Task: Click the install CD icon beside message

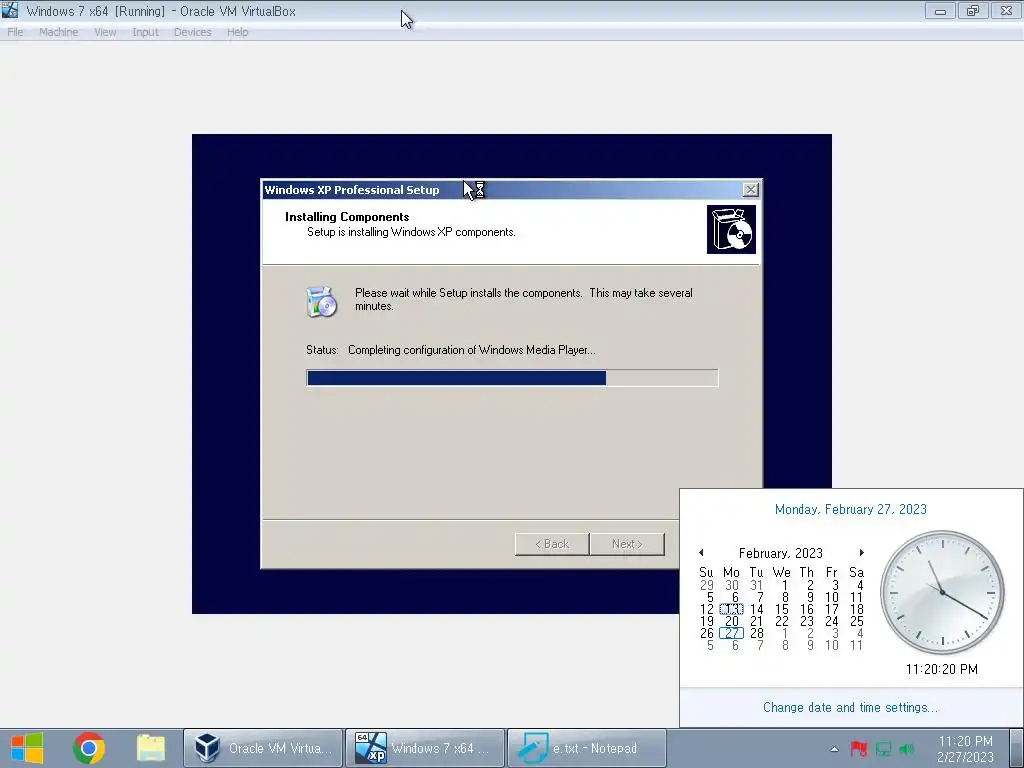Action: pyautogui.click(x=321, y=302)
